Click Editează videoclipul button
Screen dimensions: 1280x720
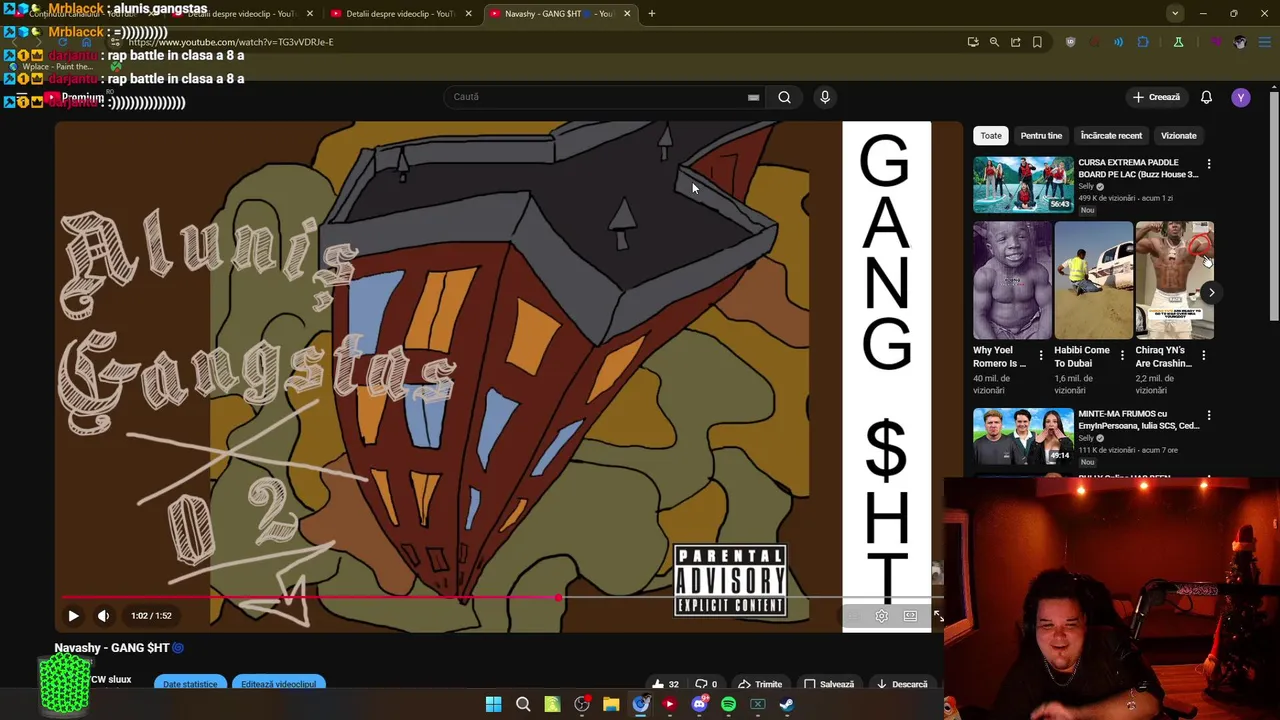pos(278,684)
